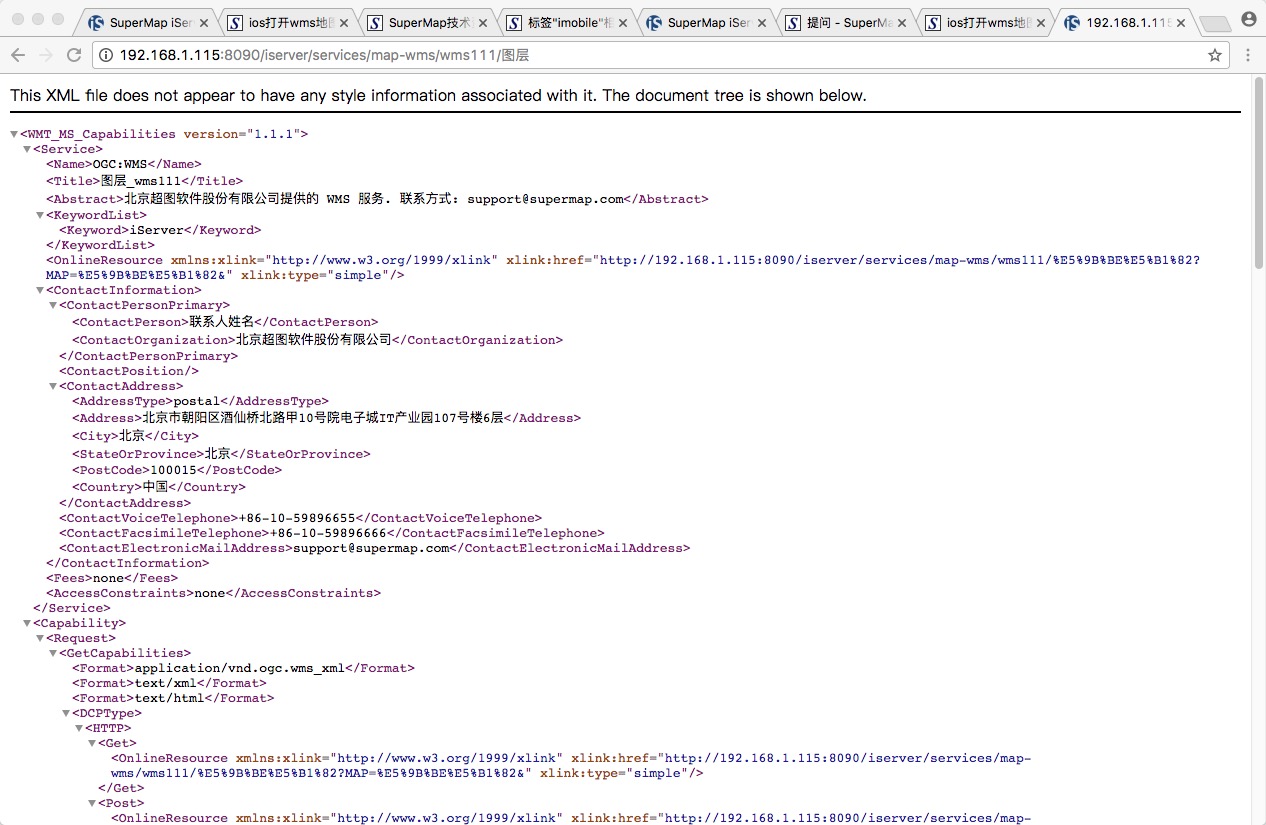
Task: Go back to the previous page
Action: (x=19, y=56)
